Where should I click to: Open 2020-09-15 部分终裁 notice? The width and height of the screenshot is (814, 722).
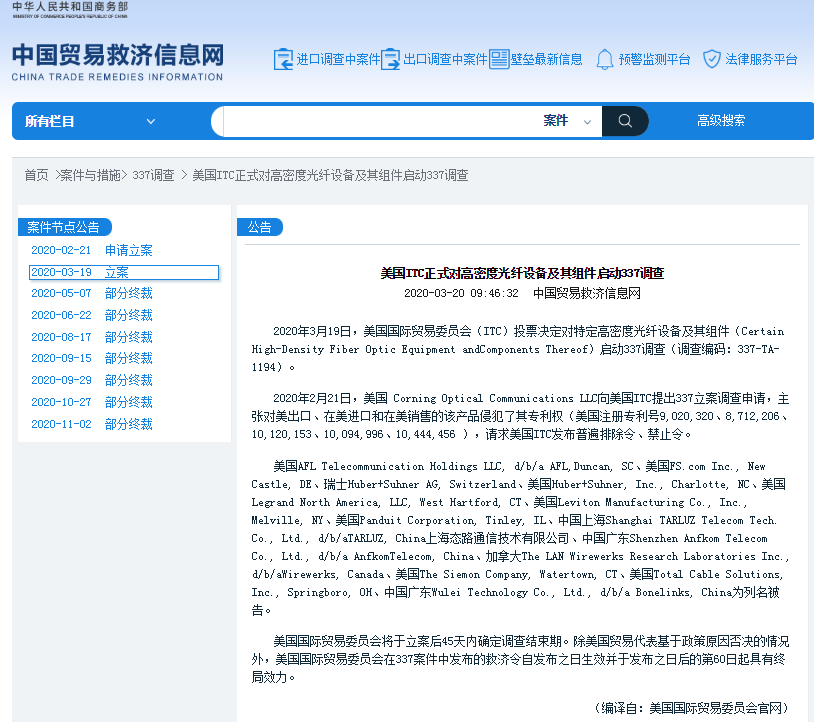click(x=92, y=358)
